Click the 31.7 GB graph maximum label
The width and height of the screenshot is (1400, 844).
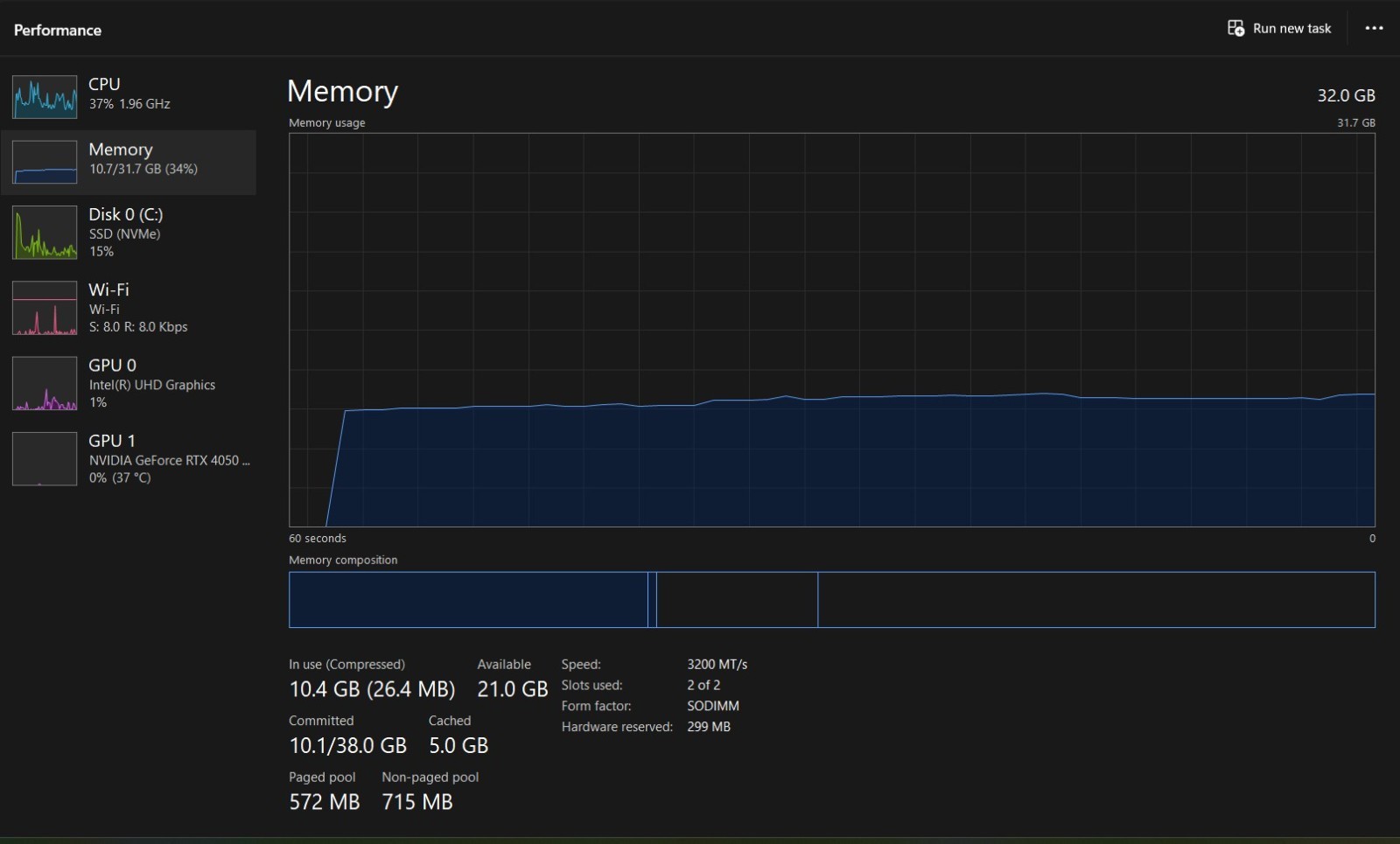tap(1356, 122)
